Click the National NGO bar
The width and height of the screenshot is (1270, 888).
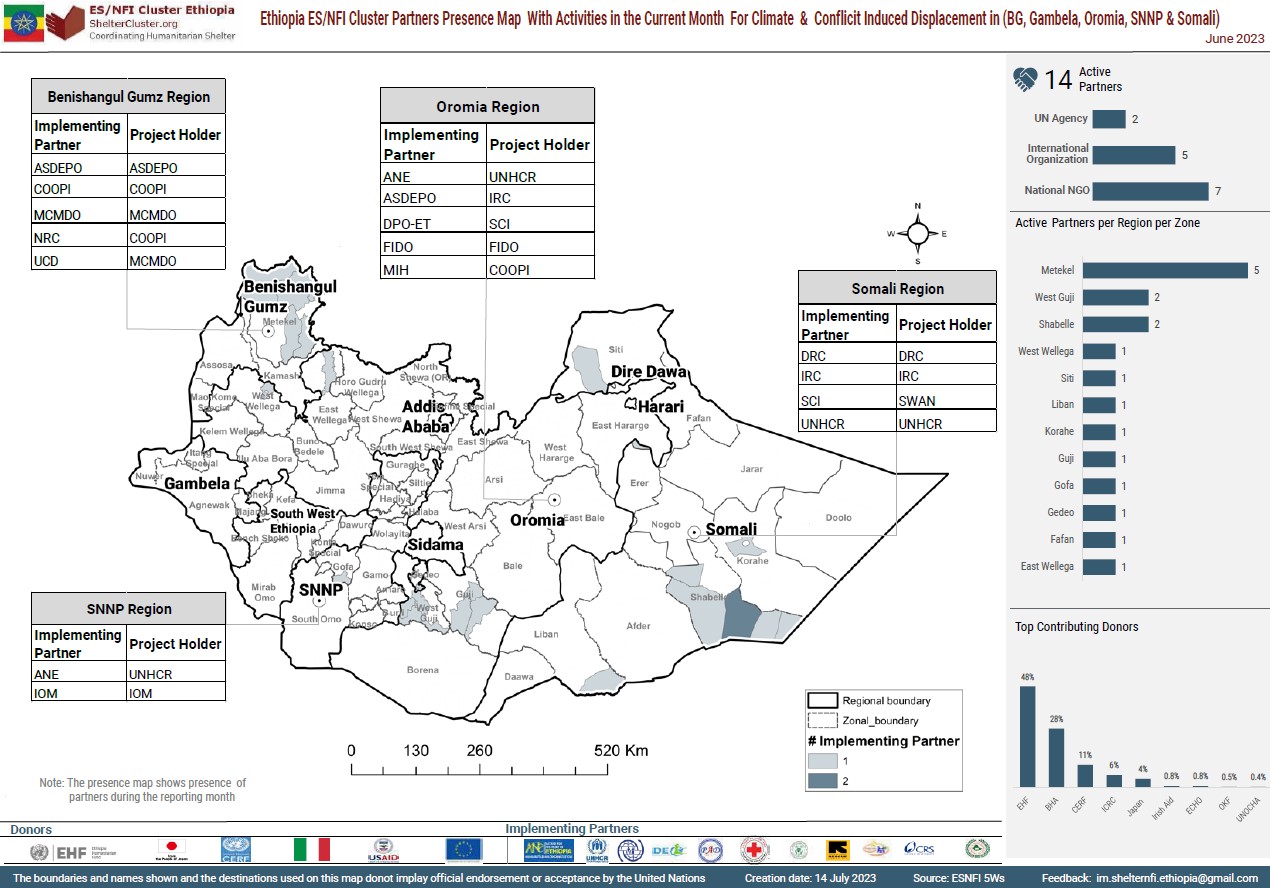click(x=1150, y=191)
